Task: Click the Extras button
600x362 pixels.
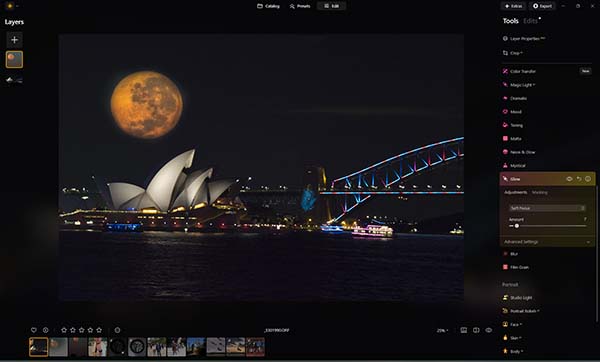Action: (513, 6)
